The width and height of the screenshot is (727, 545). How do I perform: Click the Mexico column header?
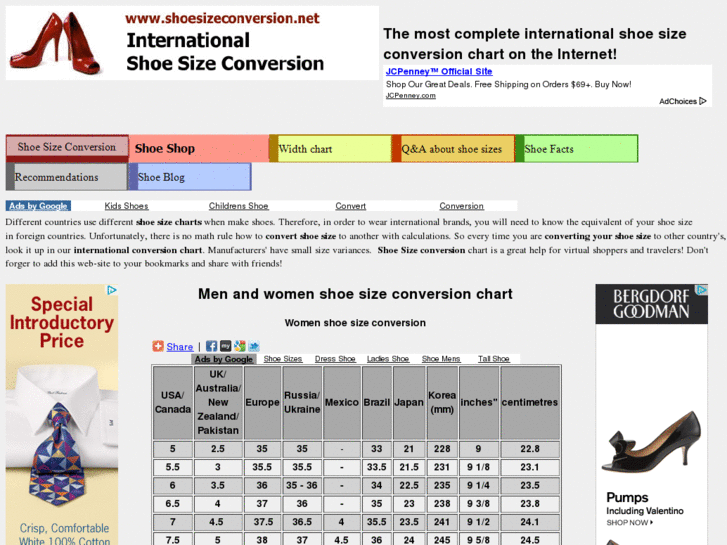click(x=342, y=402)
